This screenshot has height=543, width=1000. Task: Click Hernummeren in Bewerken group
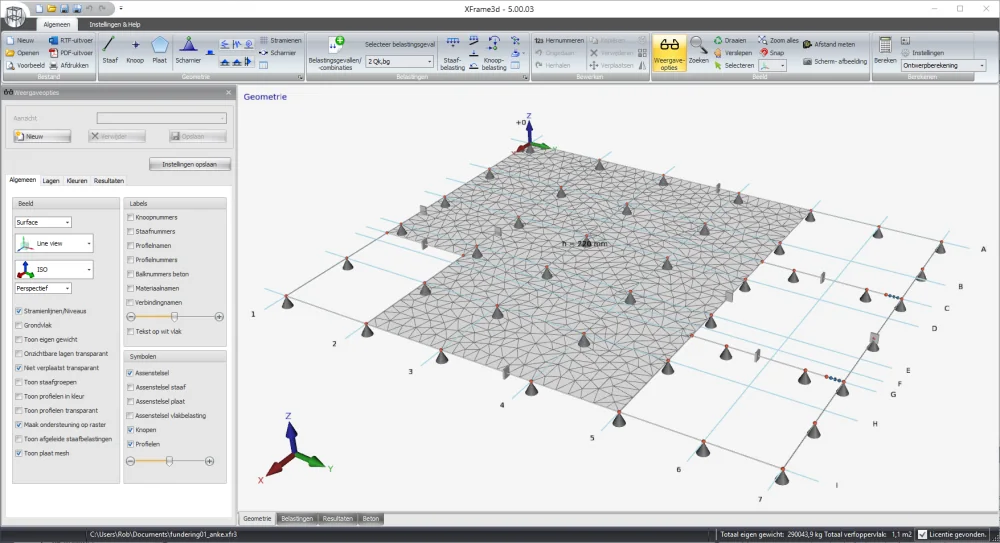click(559, 40)
